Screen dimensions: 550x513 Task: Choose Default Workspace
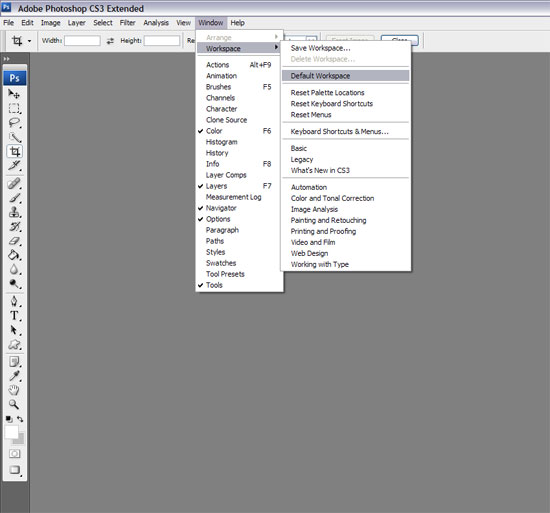pos(346,76)
